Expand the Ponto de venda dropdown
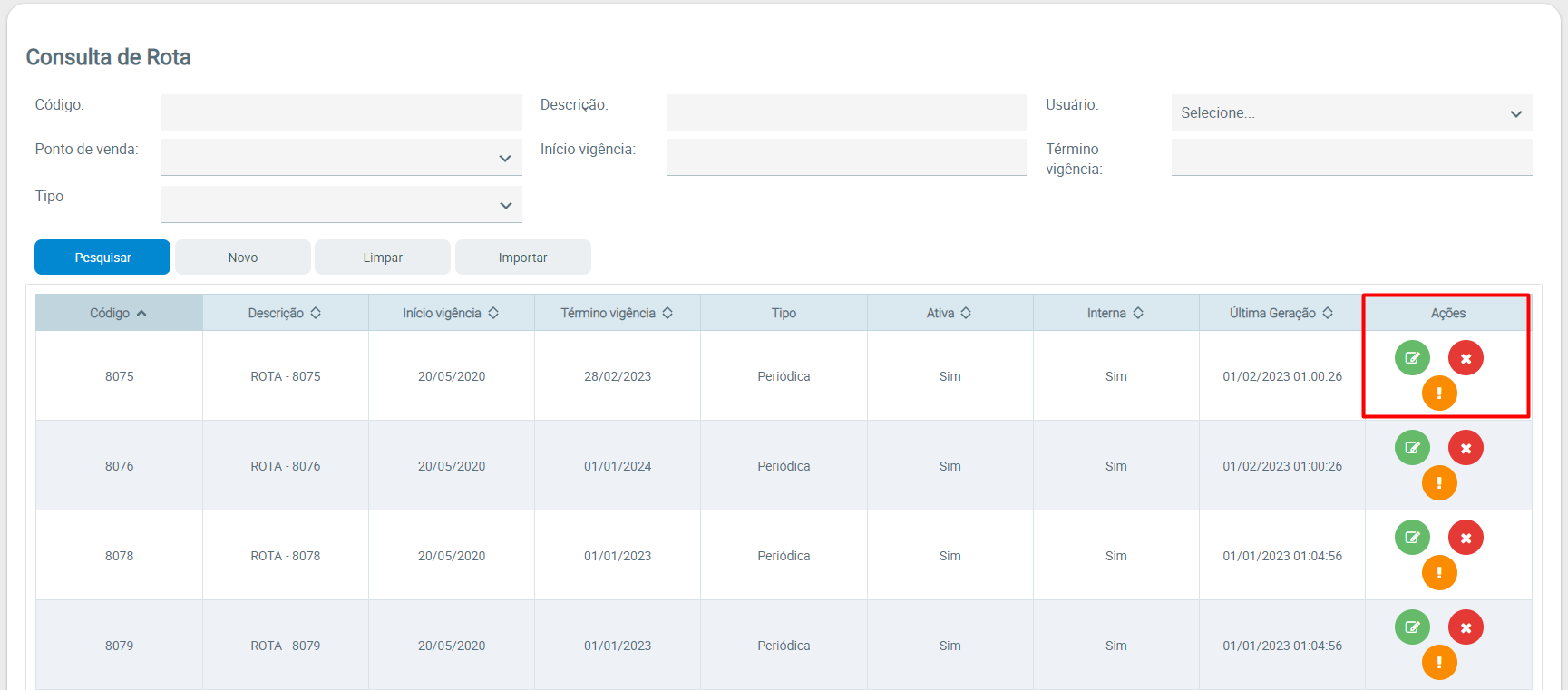Screen dimensions: 1568x690 [341, 158]
